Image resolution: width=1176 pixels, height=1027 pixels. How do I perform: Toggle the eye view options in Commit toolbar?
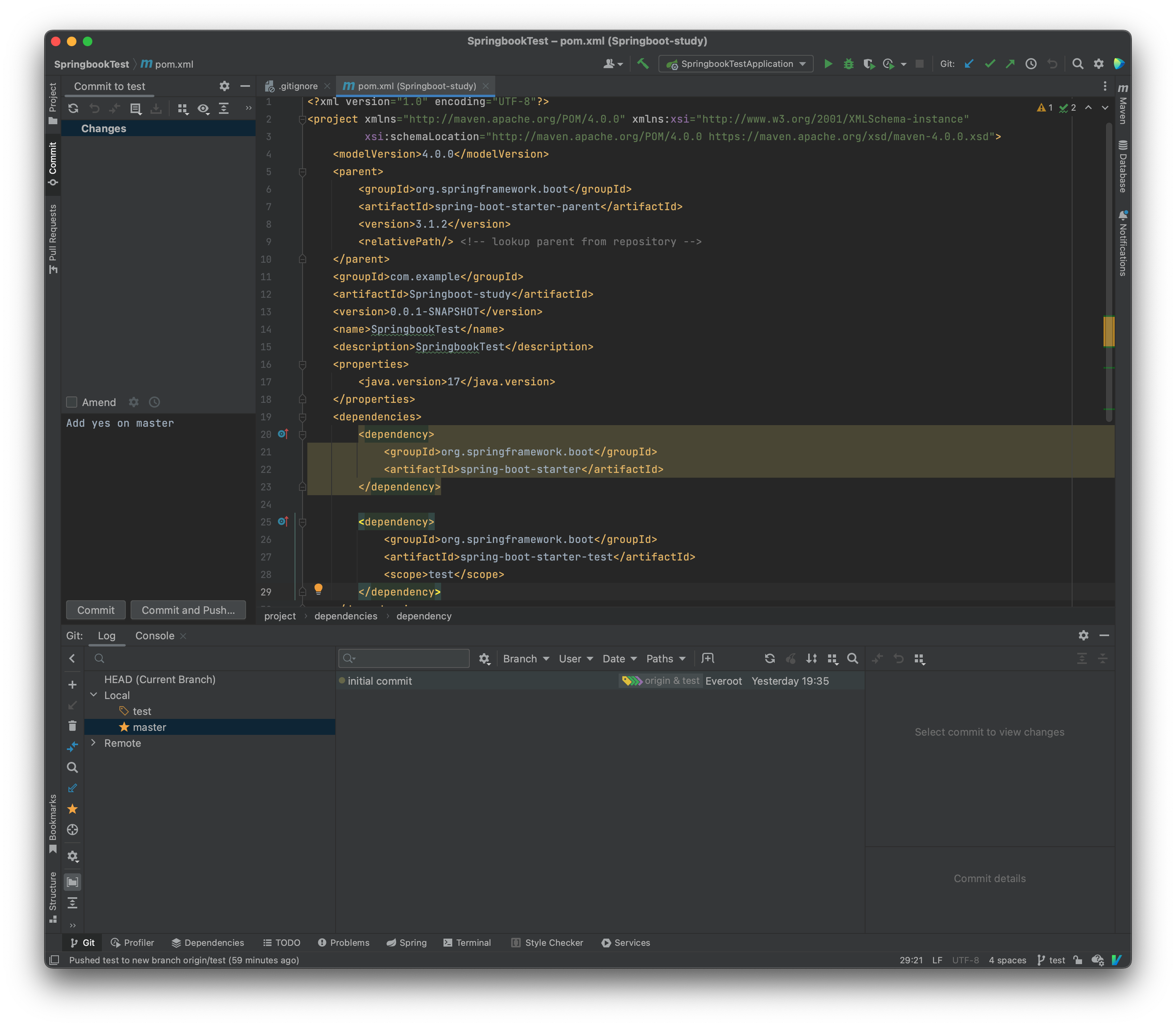pyautogui.click(x=203, y=108)
